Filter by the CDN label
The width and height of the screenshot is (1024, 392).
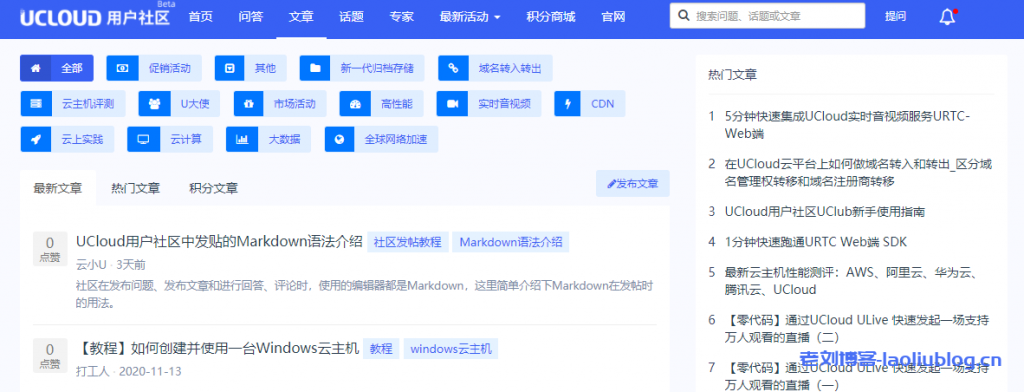tap(603, 103)
